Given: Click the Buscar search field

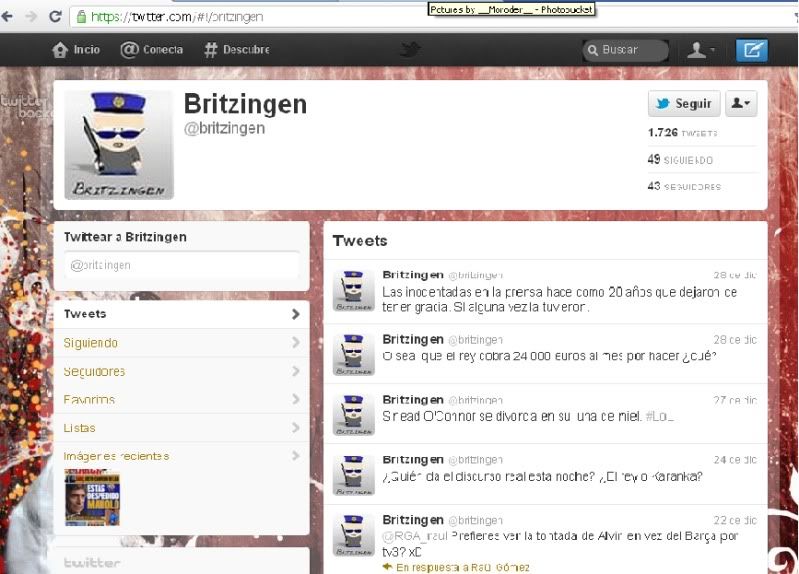Looking at the screenshot, I should point(626,50).
